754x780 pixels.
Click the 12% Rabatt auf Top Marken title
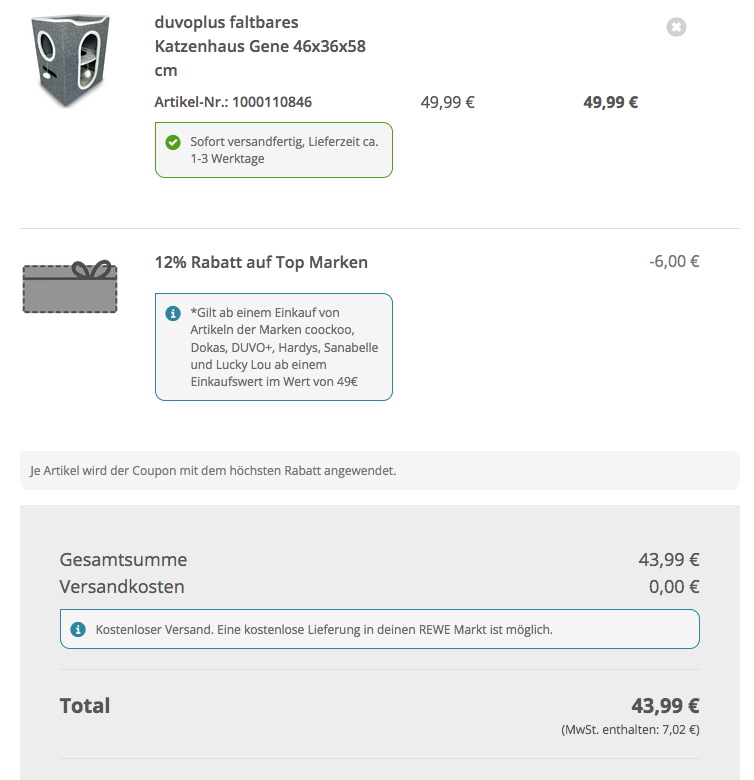click(261, 263)
